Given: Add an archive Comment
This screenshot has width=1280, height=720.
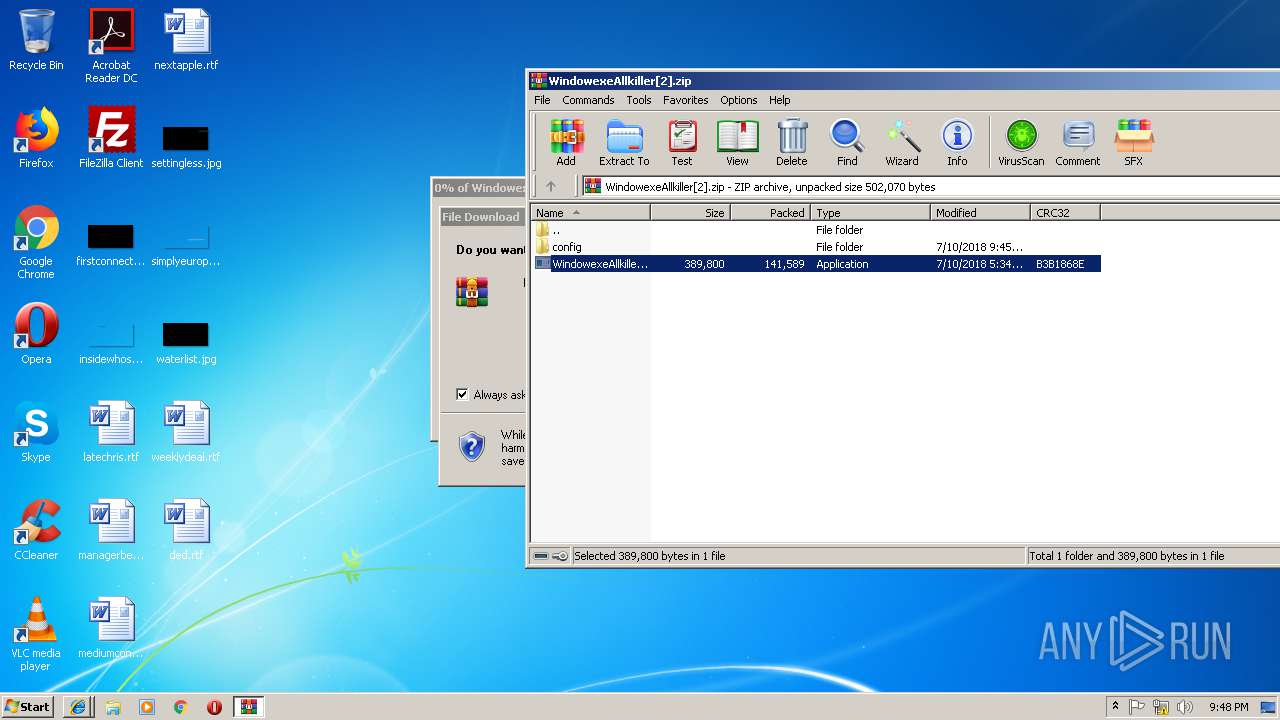Looking at the screenshot, I should point(1077,142).
